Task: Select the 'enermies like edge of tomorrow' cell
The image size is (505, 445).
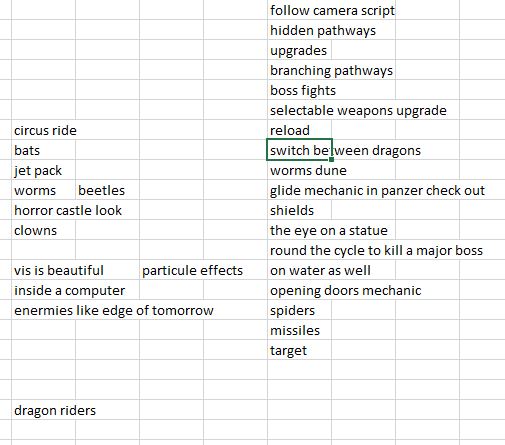Action: 43,310
